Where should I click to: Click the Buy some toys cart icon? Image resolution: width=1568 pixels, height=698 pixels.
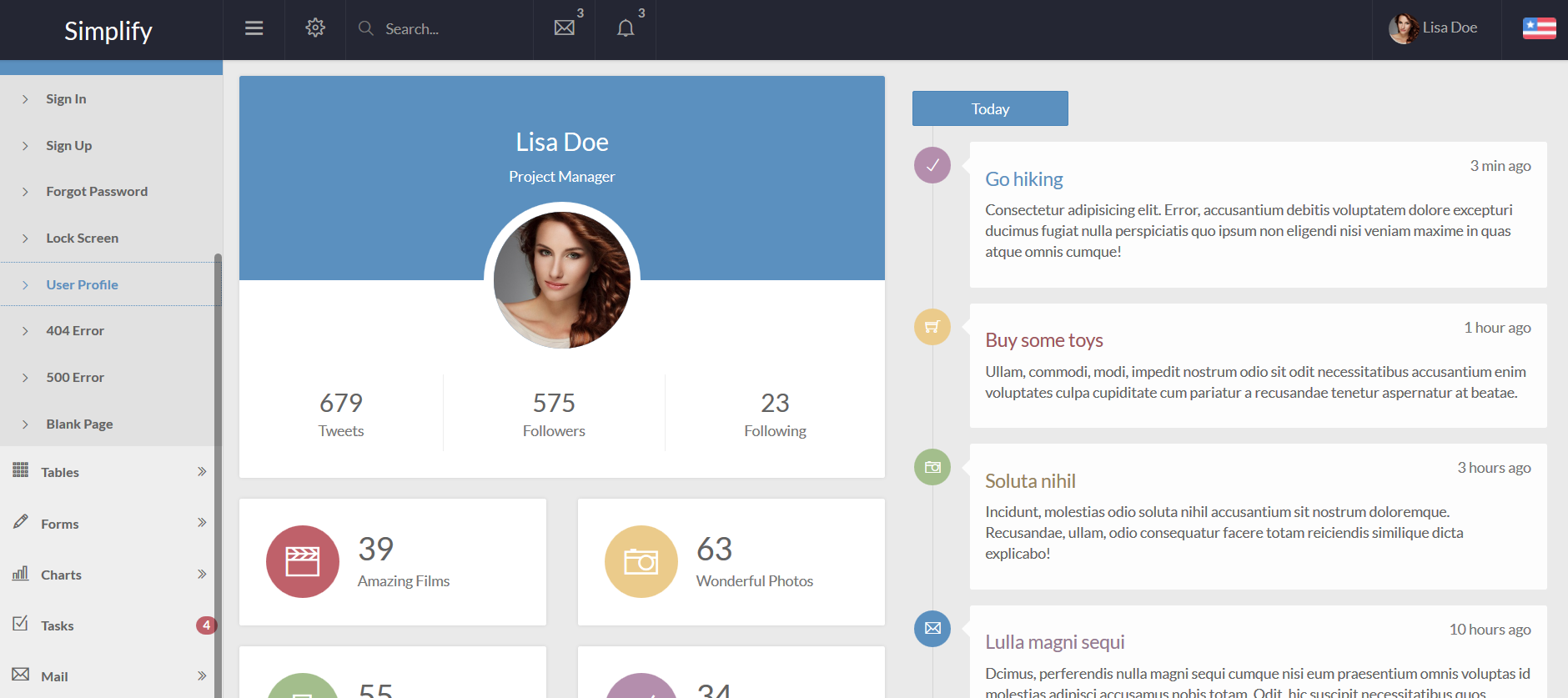(932, 327)
